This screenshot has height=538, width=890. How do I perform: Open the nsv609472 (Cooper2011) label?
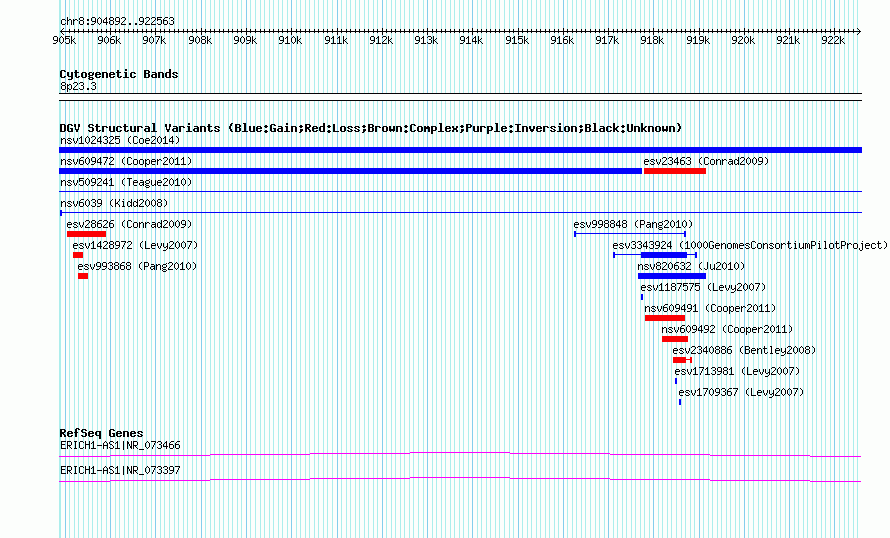(126, 161)
